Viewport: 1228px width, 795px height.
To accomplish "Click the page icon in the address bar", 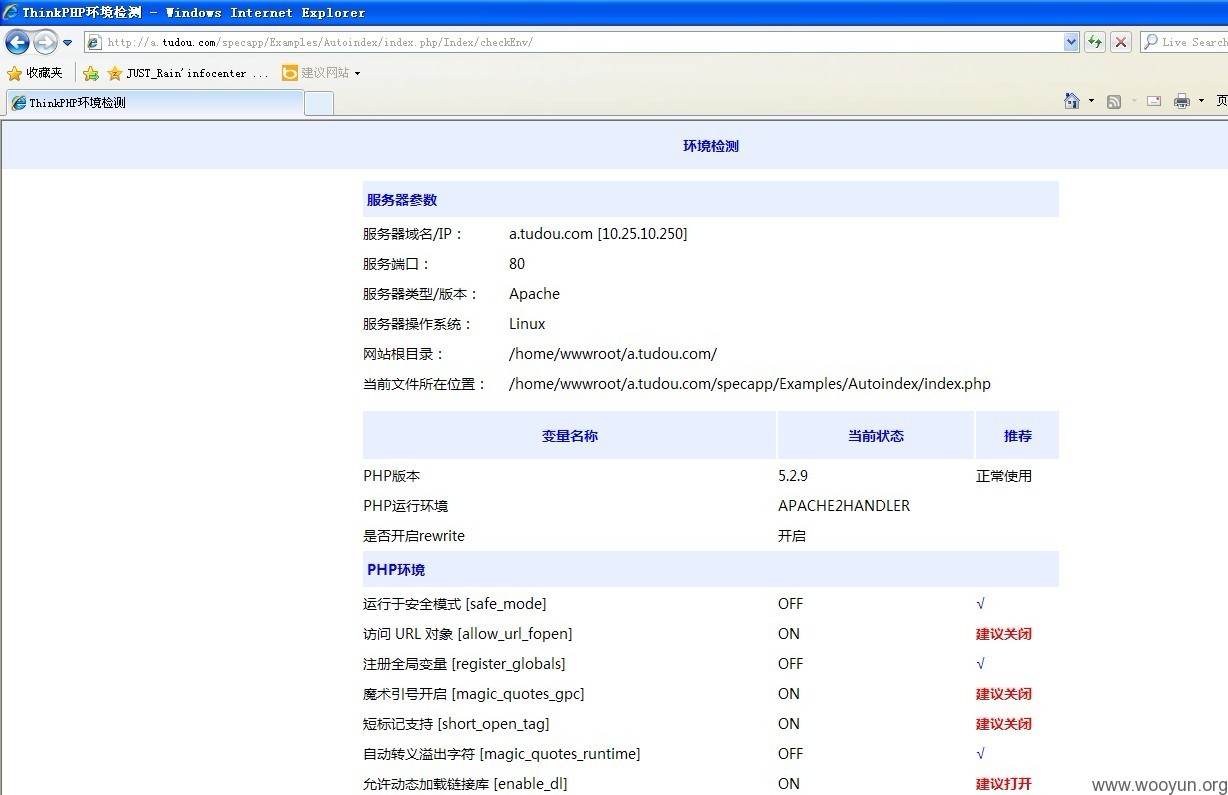I will point(94,42).
